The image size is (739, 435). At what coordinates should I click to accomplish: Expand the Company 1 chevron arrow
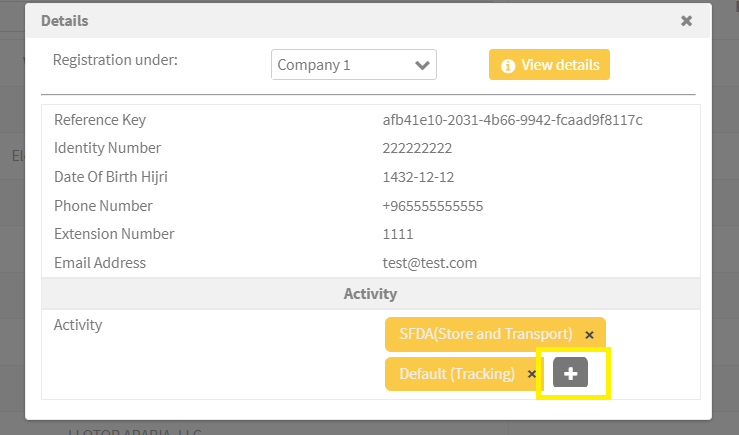[x=422, y=65]
